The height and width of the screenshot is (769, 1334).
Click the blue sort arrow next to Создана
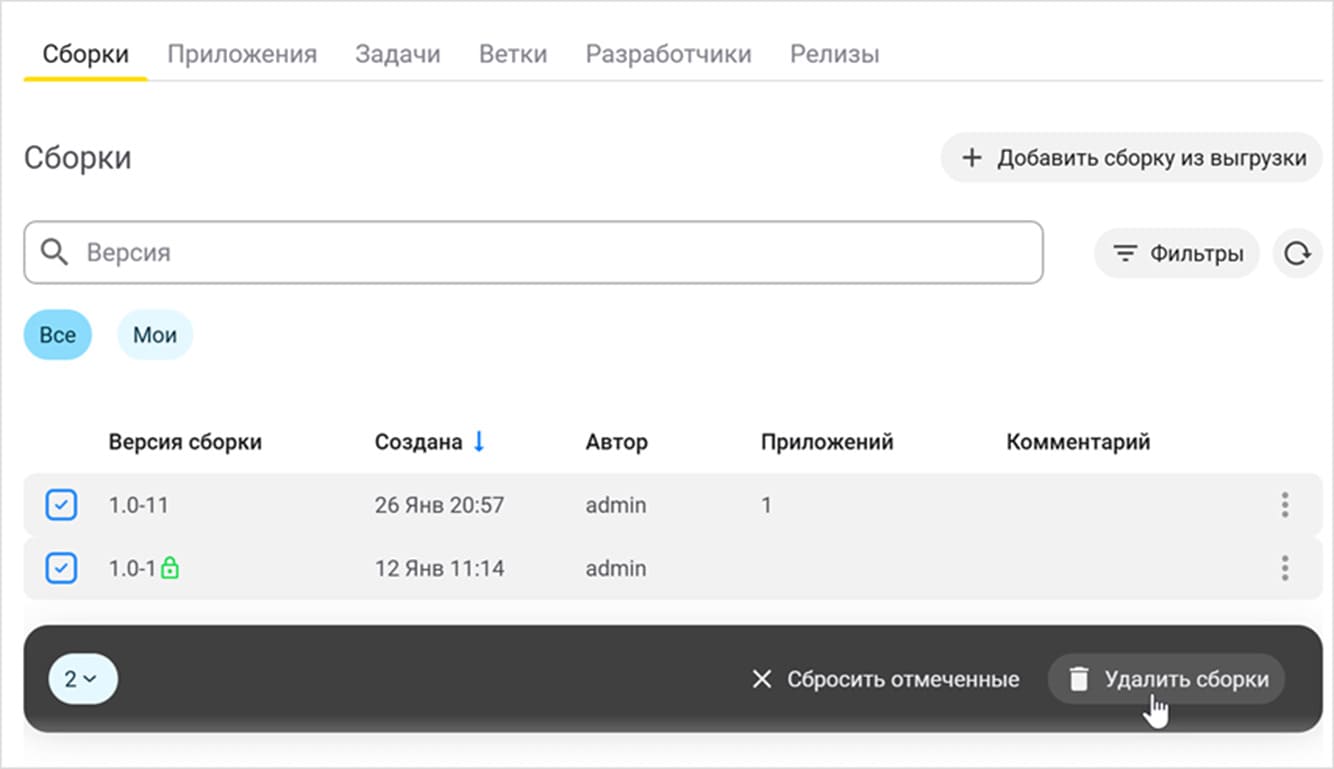click(479, 441)
